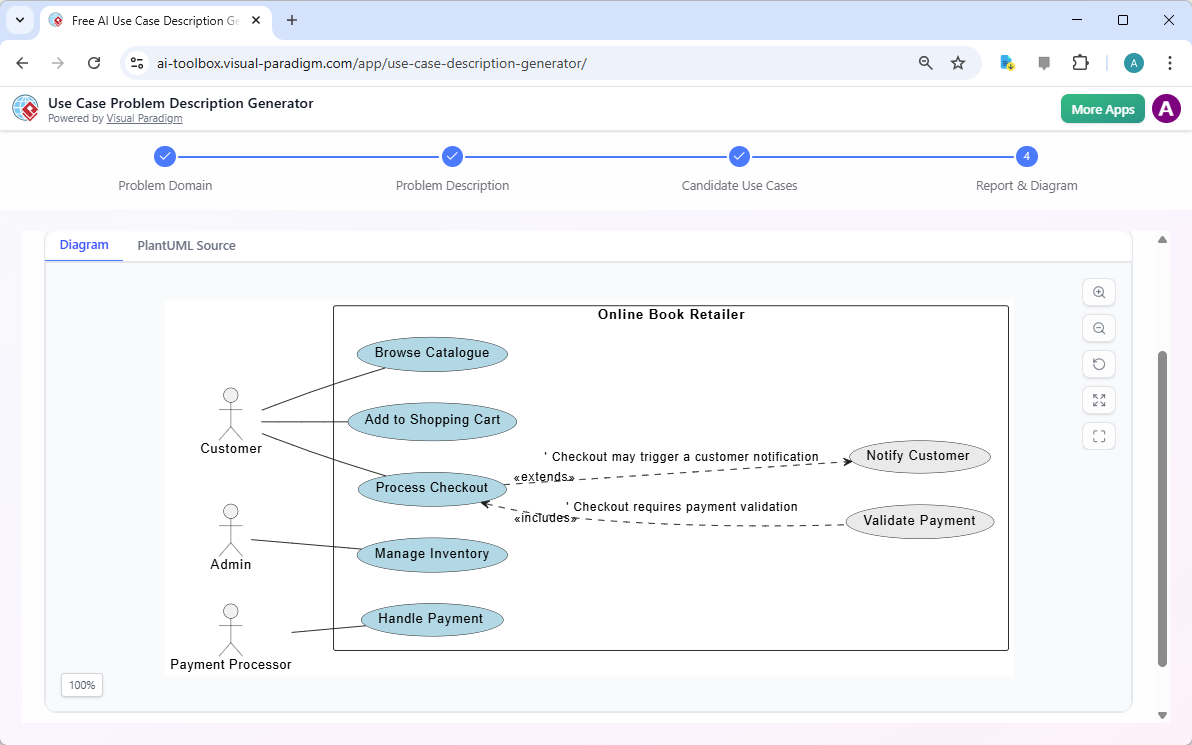Open the Visual Paradigm link under the title
Screen dimensions: 1192x745
(x=144, y=118)
